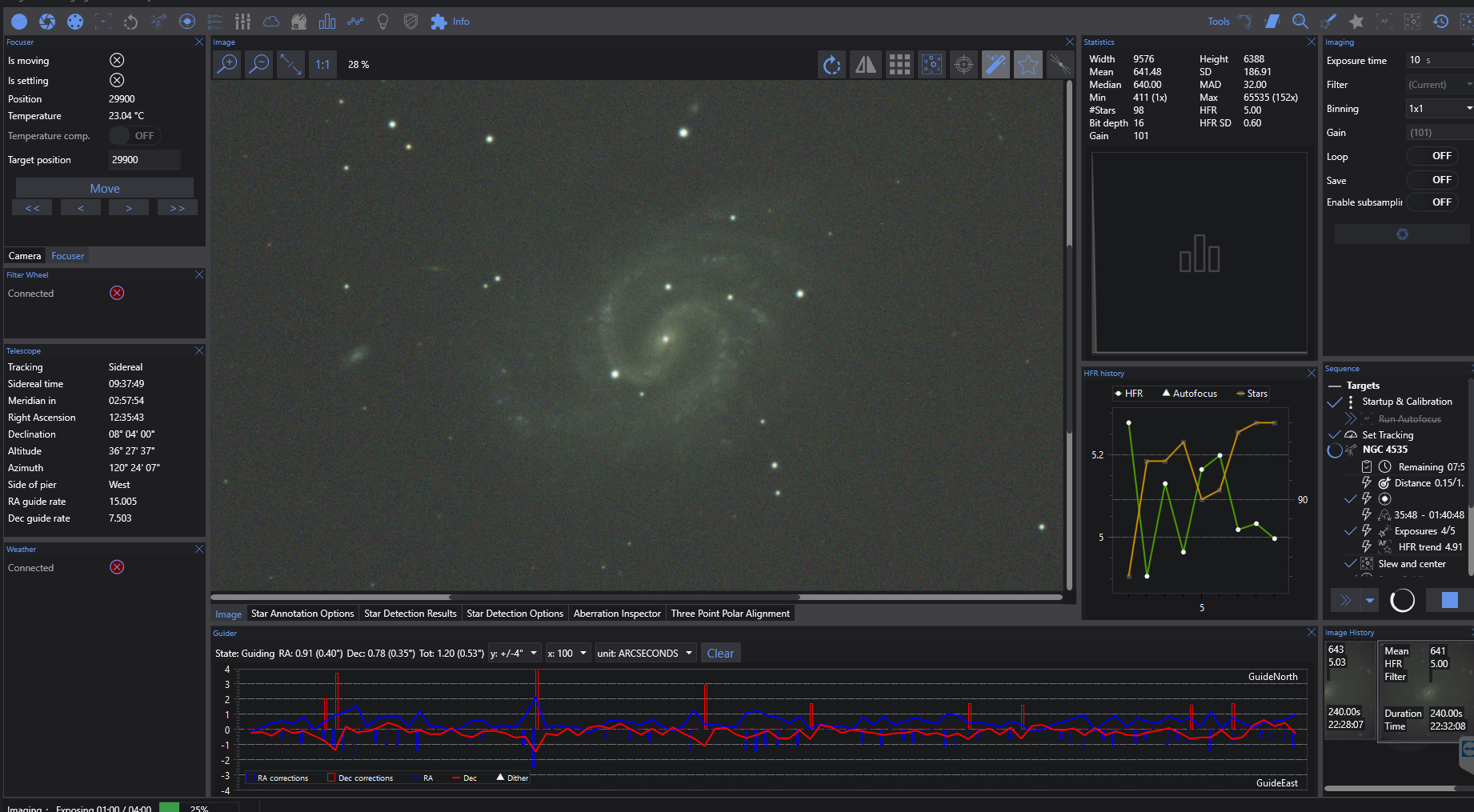The image size is (1474, 812).
Task: Click the plate solve icon in image toolbar
Action: pos(931,65)
